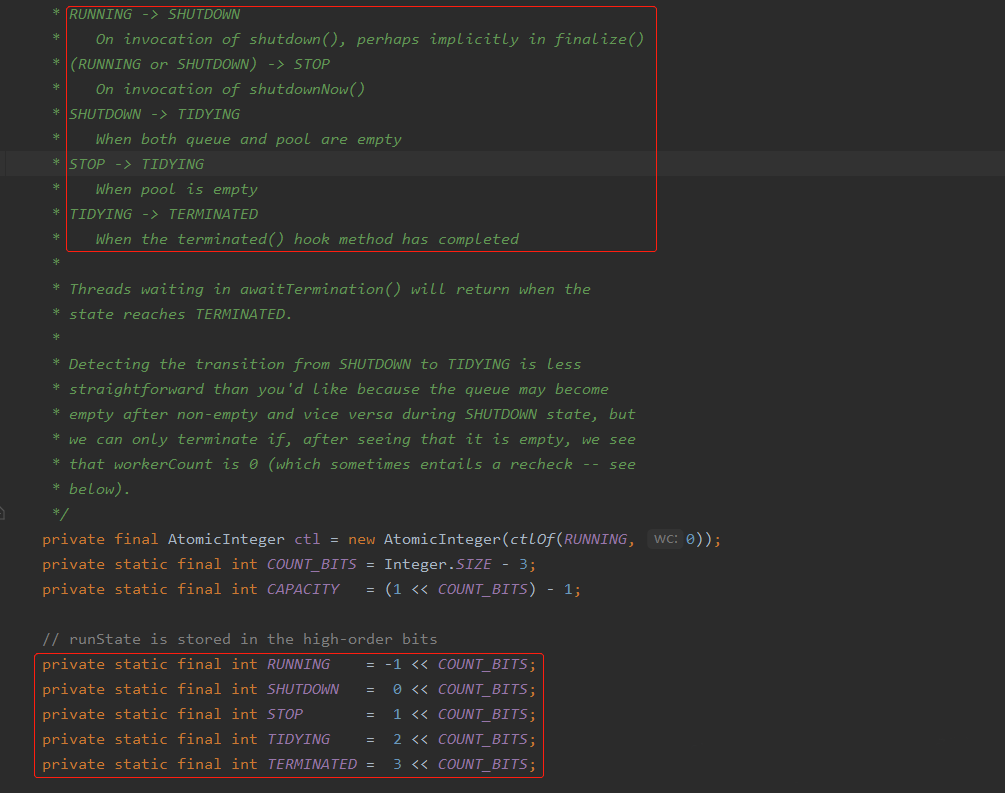The image size is (1005, 793).
Task: Click the 'SHUTDOWN -> TIDYING' comment line
Action: 154,114
